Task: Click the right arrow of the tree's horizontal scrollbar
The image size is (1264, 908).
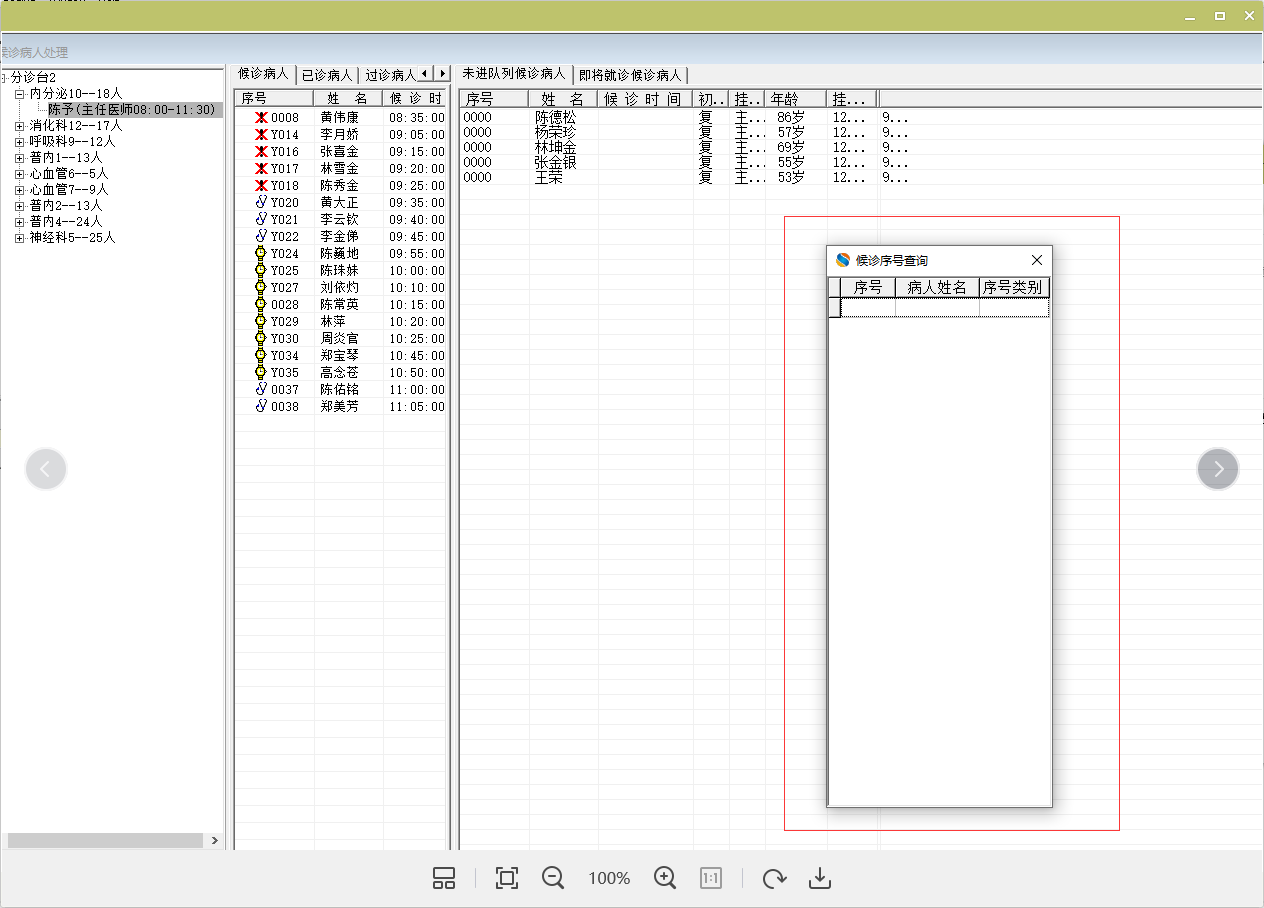Action: tap(215, 841)
